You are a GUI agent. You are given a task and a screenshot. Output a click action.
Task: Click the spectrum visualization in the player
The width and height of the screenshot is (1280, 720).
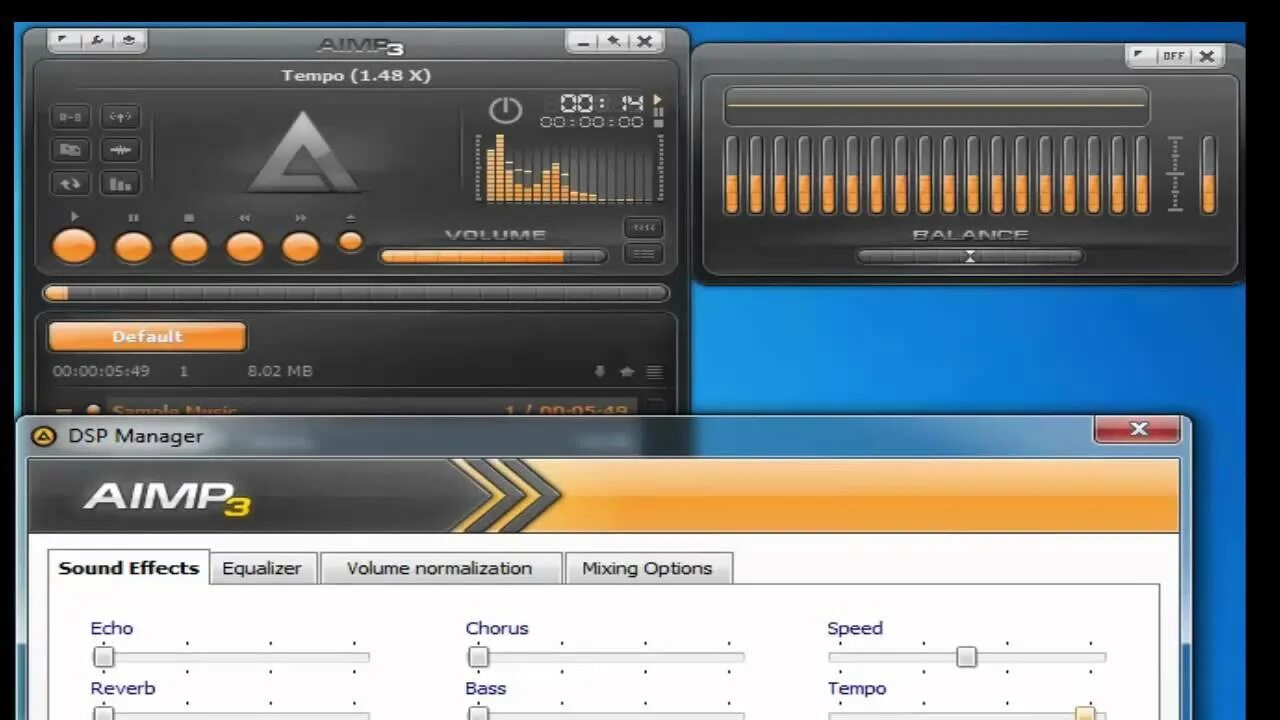coord(567,168)
